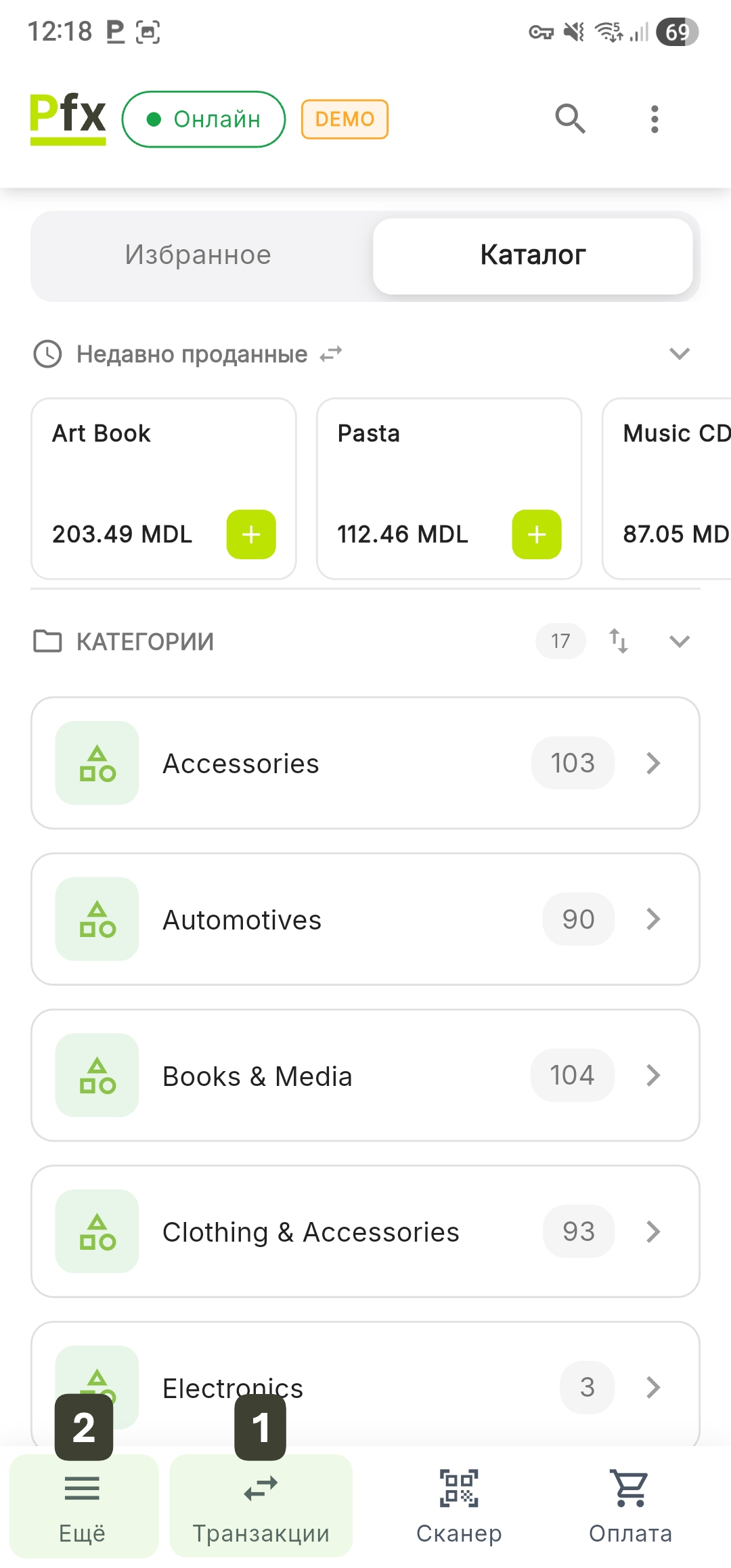Image resolution: width=731 pixels, height=1568 pixels.
Task: Tap the Pfx logo
Action: click(68, 118)
